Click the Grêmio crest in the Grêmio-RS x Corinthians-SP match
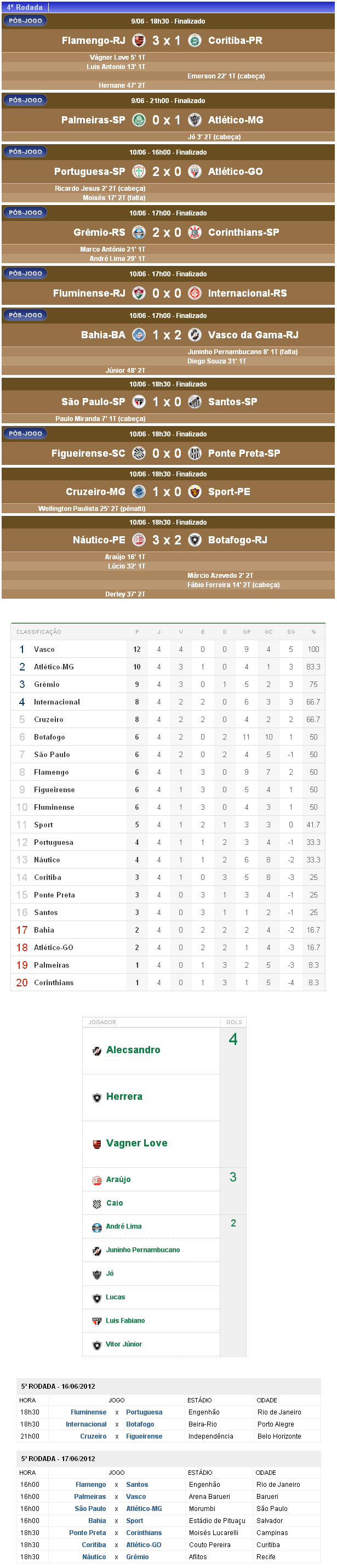This screenshot has width=337, height=1568. pos(139,232)
